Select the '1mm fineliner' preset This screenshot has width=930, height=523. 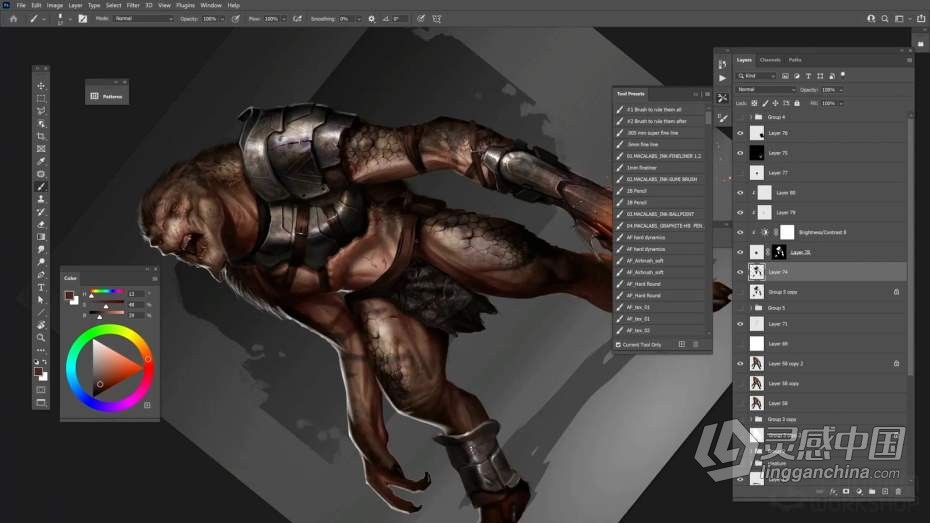click(660, 168)
